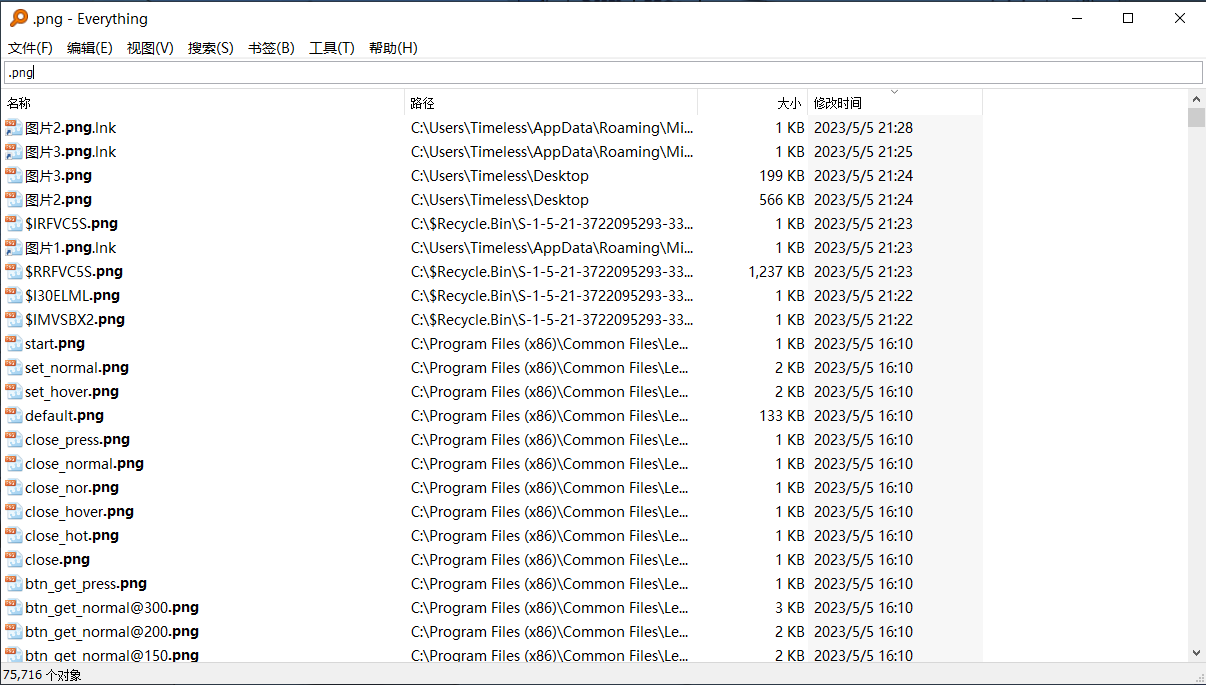Select file name set_normal.png
Image resolution: width=1206 pixels, height=685 pixels.
(77, 367)
